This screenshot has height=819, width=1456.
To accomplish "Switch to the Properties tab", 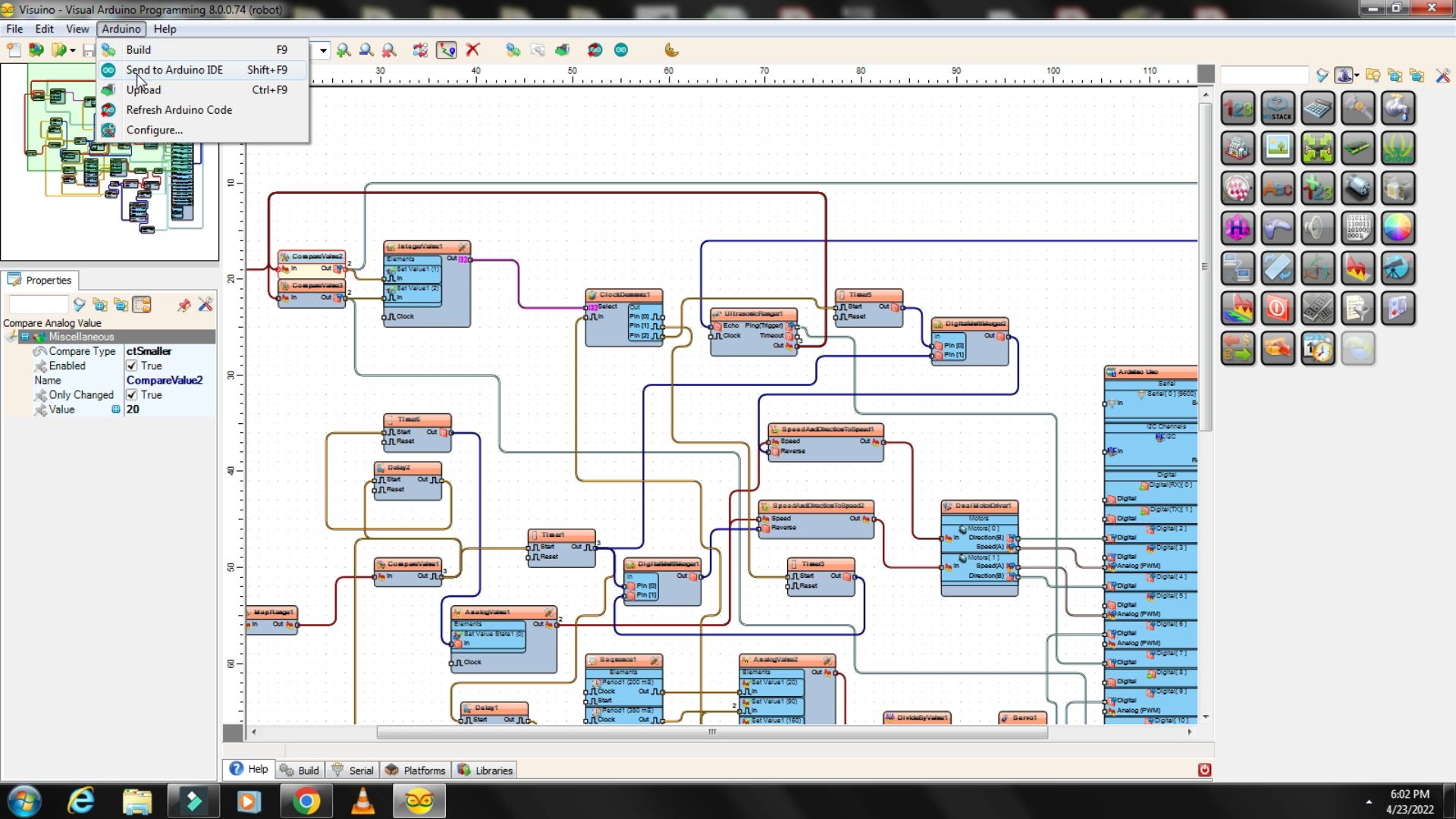I will 40,280.
